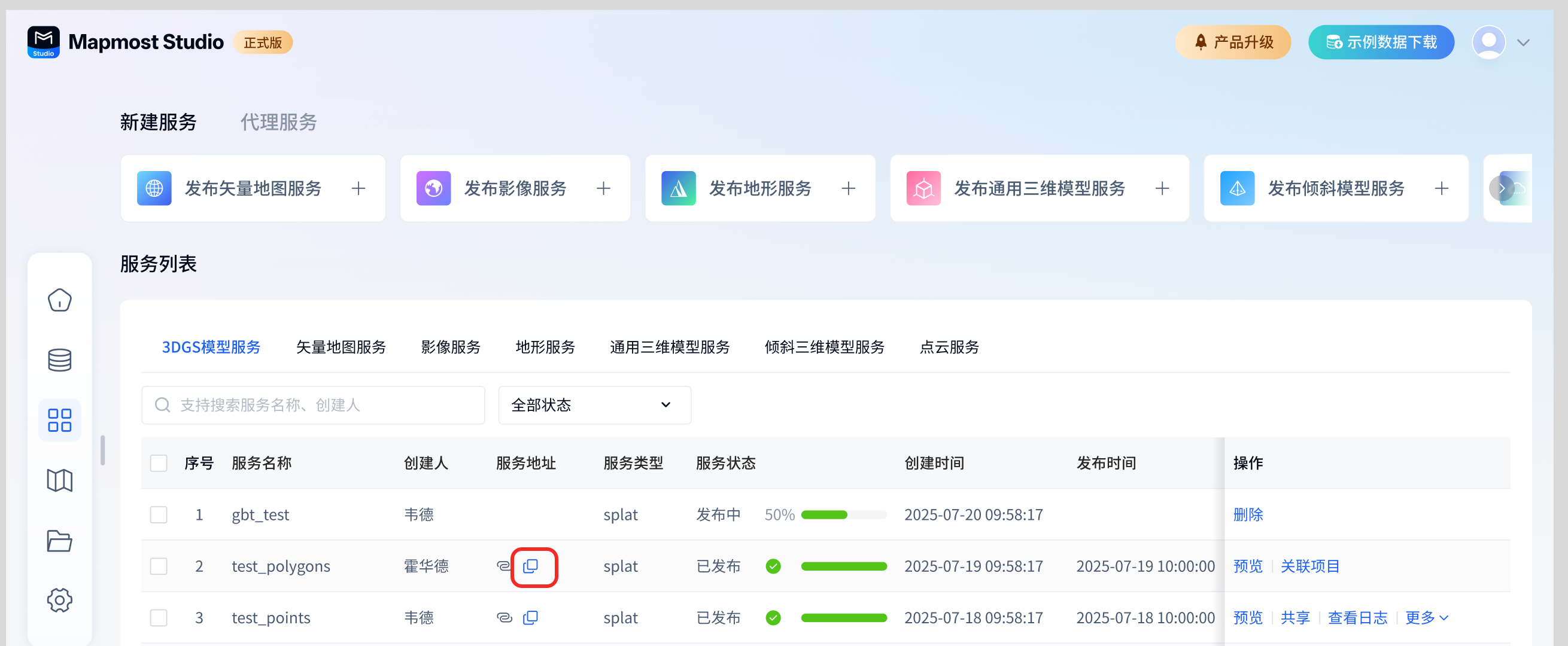Open the home icon in sidebar
This screenshot has height=646, width=1568.
[60, 300]
